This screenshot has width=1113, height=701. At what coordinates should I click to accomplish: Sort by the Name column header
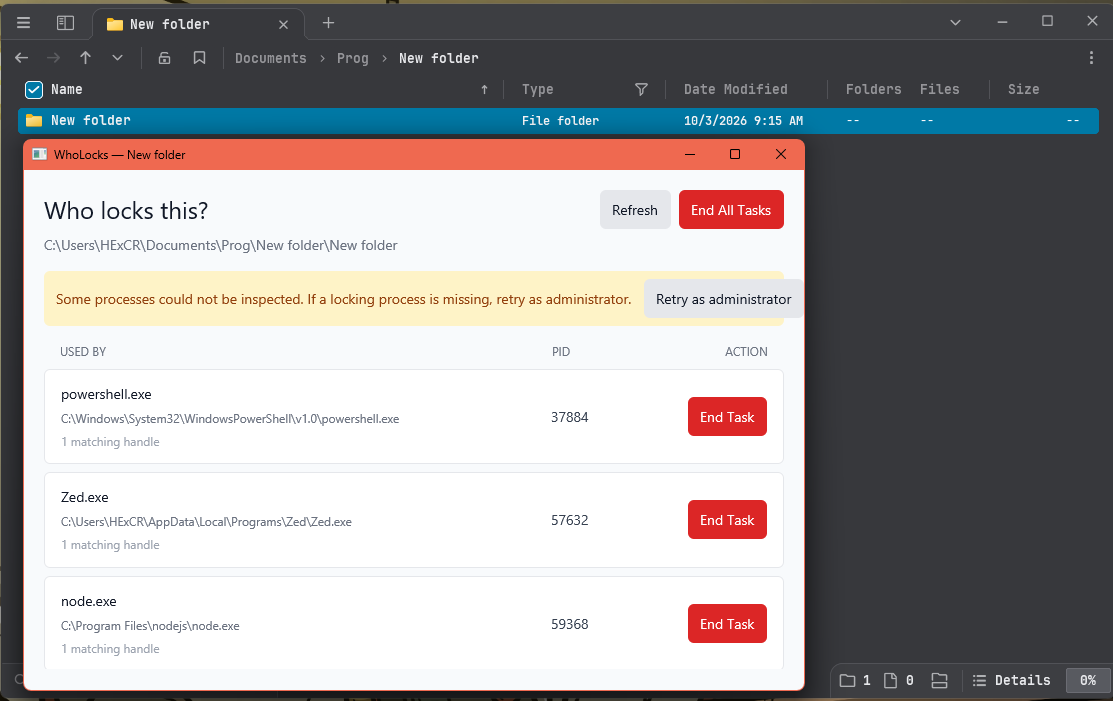coord(67,89)
